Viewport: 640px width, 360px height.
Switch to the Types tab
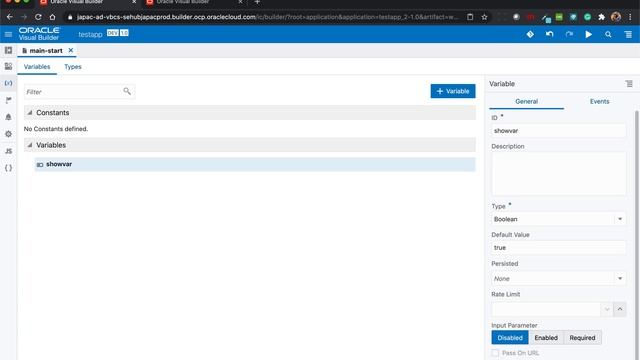click(x=73, y=67)
